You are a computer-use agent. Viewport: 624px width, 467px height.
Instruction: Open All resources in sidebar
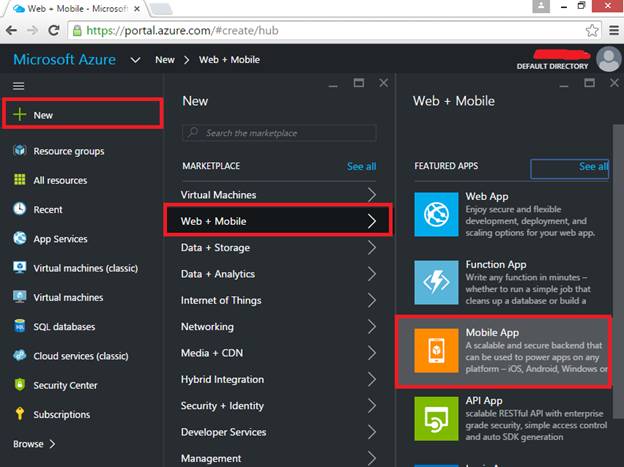click(60, 180)
